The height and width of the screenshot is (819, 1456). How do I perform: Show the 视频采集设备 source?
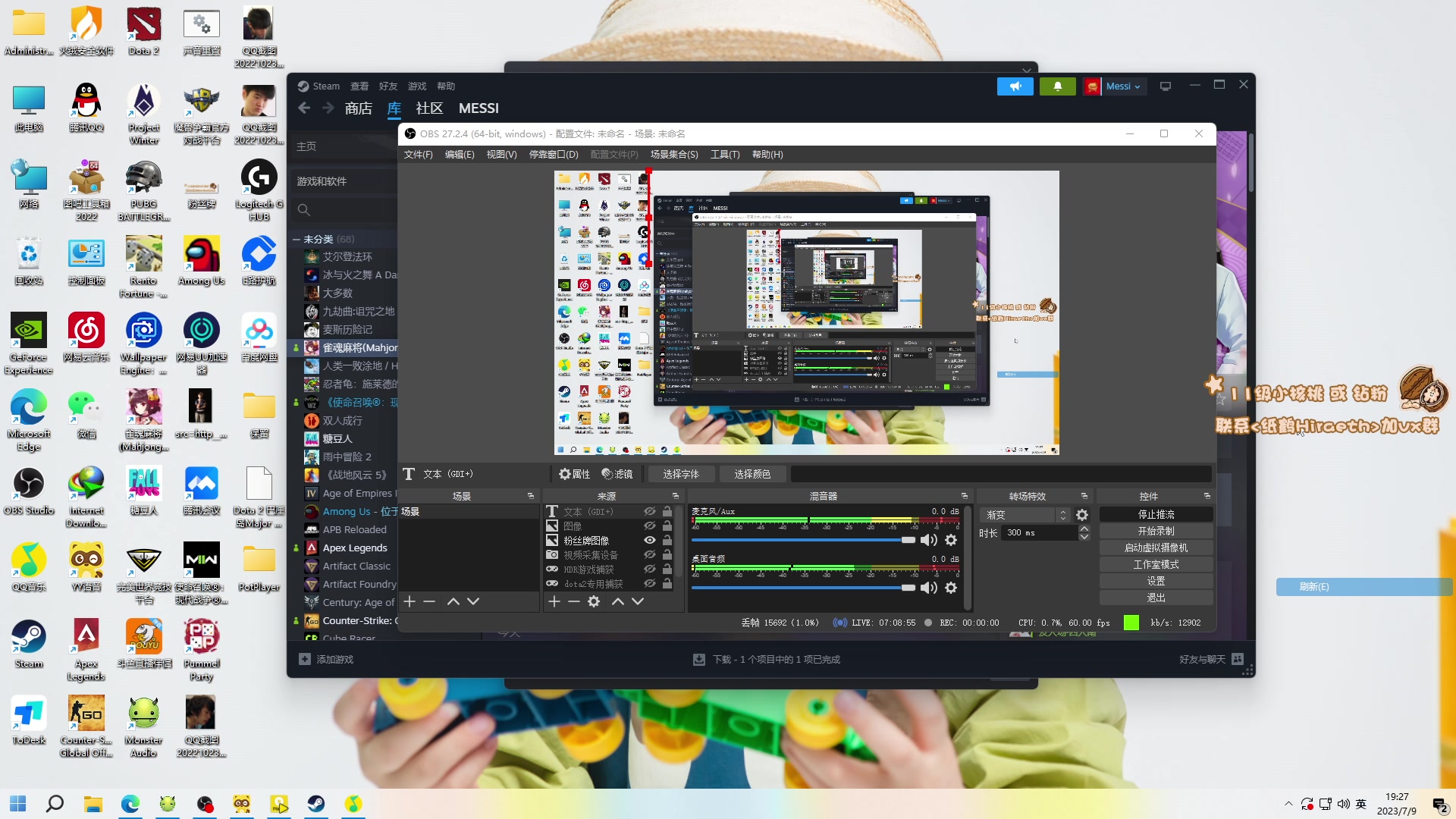coord(650,555)
